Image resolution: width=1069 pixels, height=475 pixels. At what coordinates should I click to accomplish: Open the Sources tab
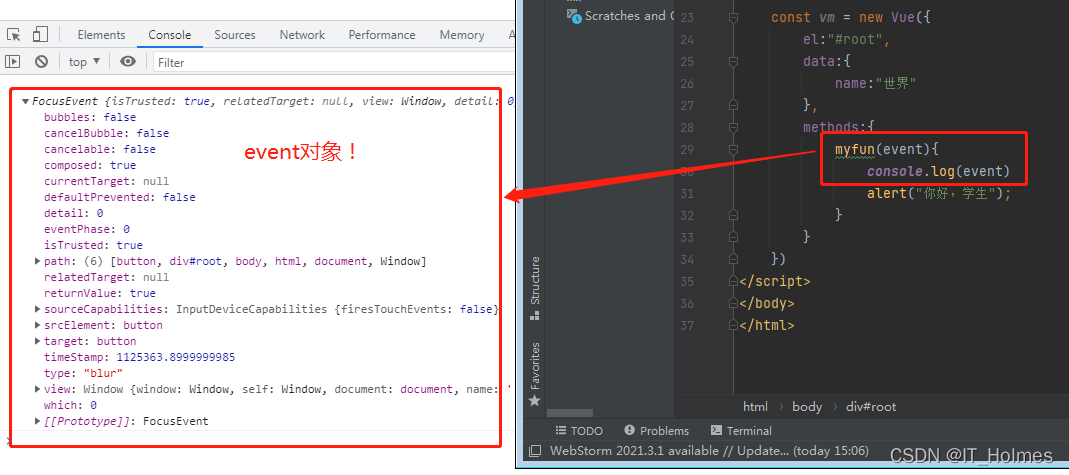[x=235, y=35]
